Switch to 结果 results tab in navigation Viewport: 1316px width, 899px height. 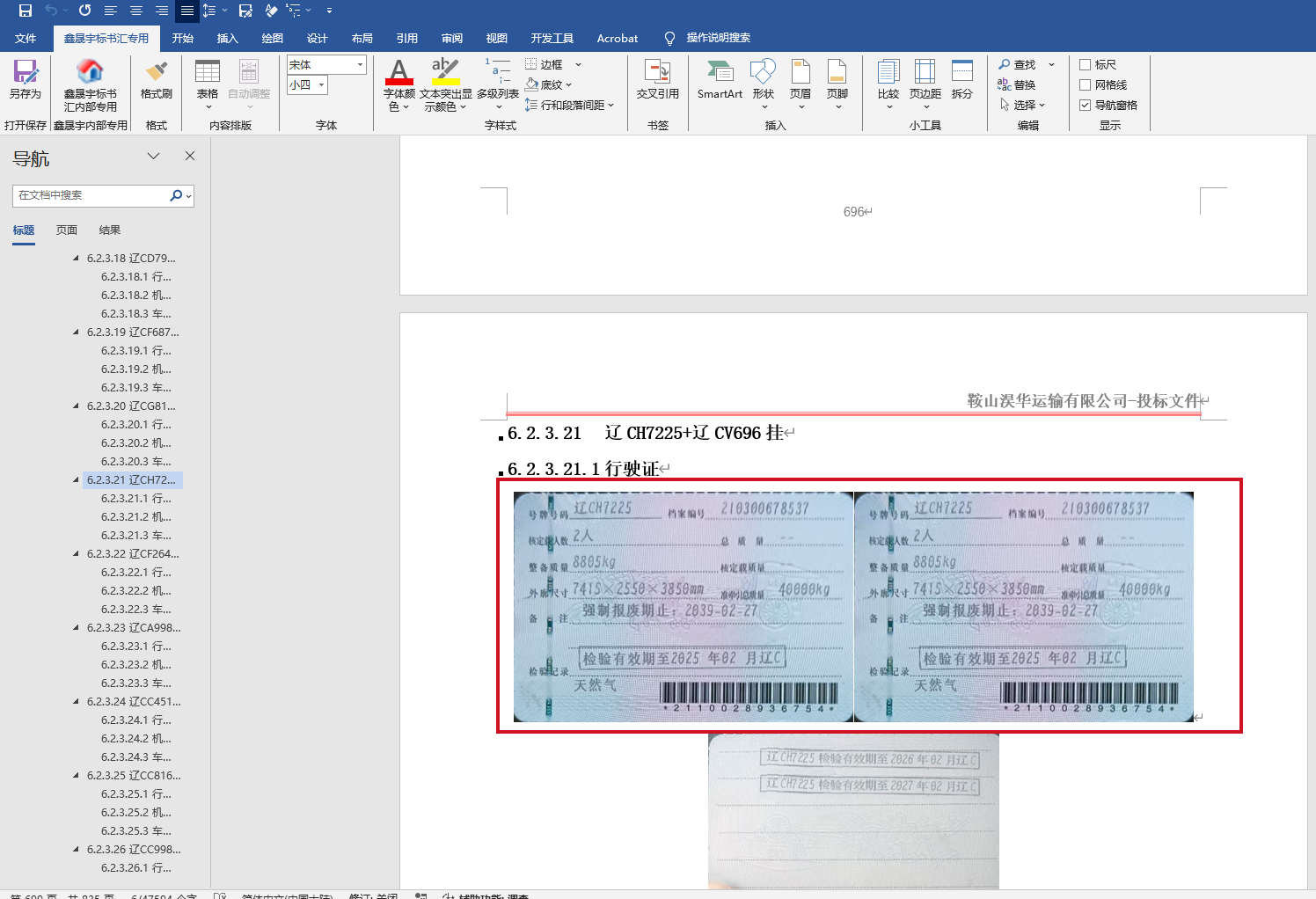pos(110,230)
